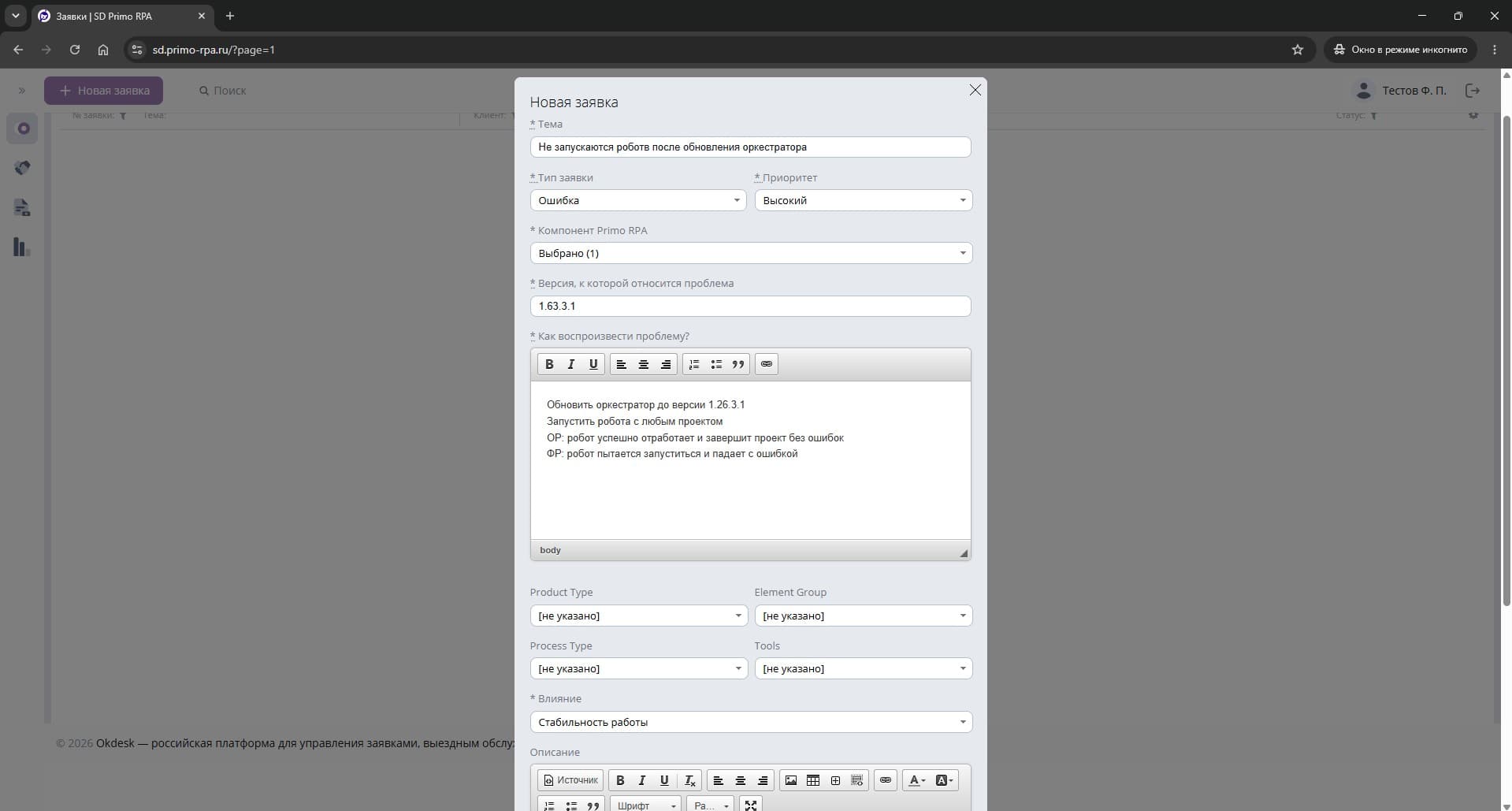Insert image in the Описание editor
The width and height of the screenshot is (1512, 811).
pyautogui.click(x=791, y=780)
